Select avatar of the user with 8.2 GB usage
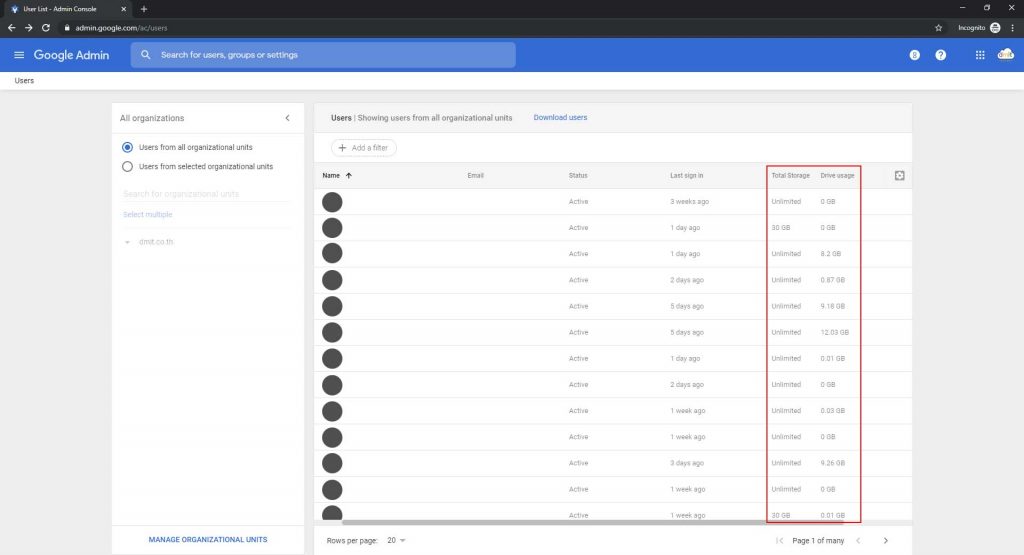The image size is (1024, 555). coord(332,254)
